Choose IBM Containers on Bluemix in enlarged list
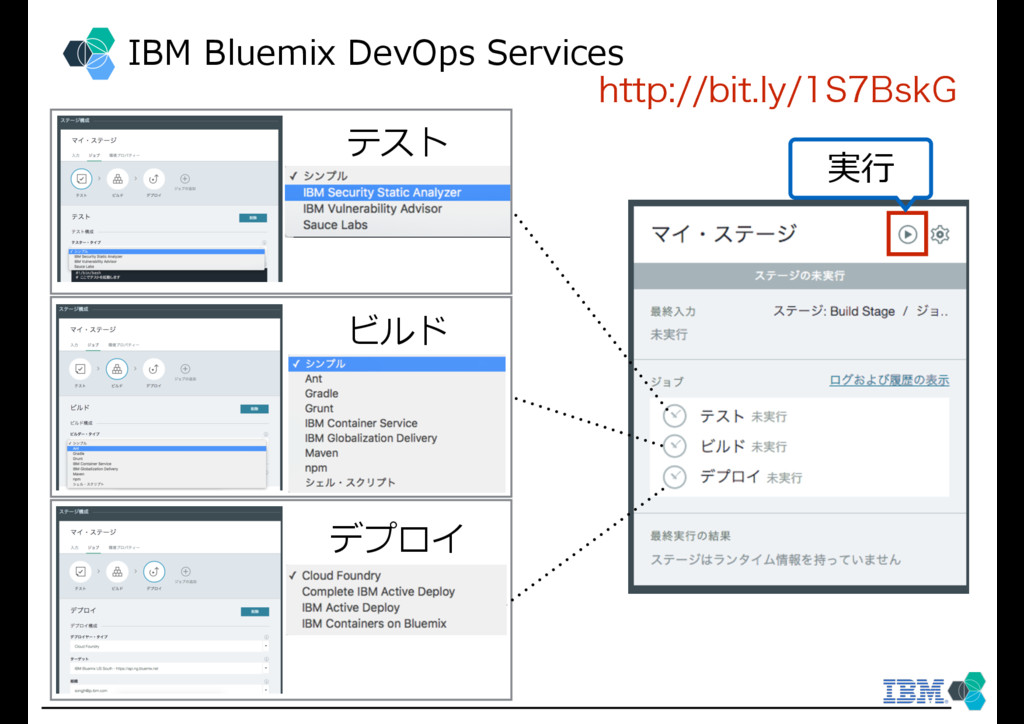The image size is (1024, 724). 396,623
